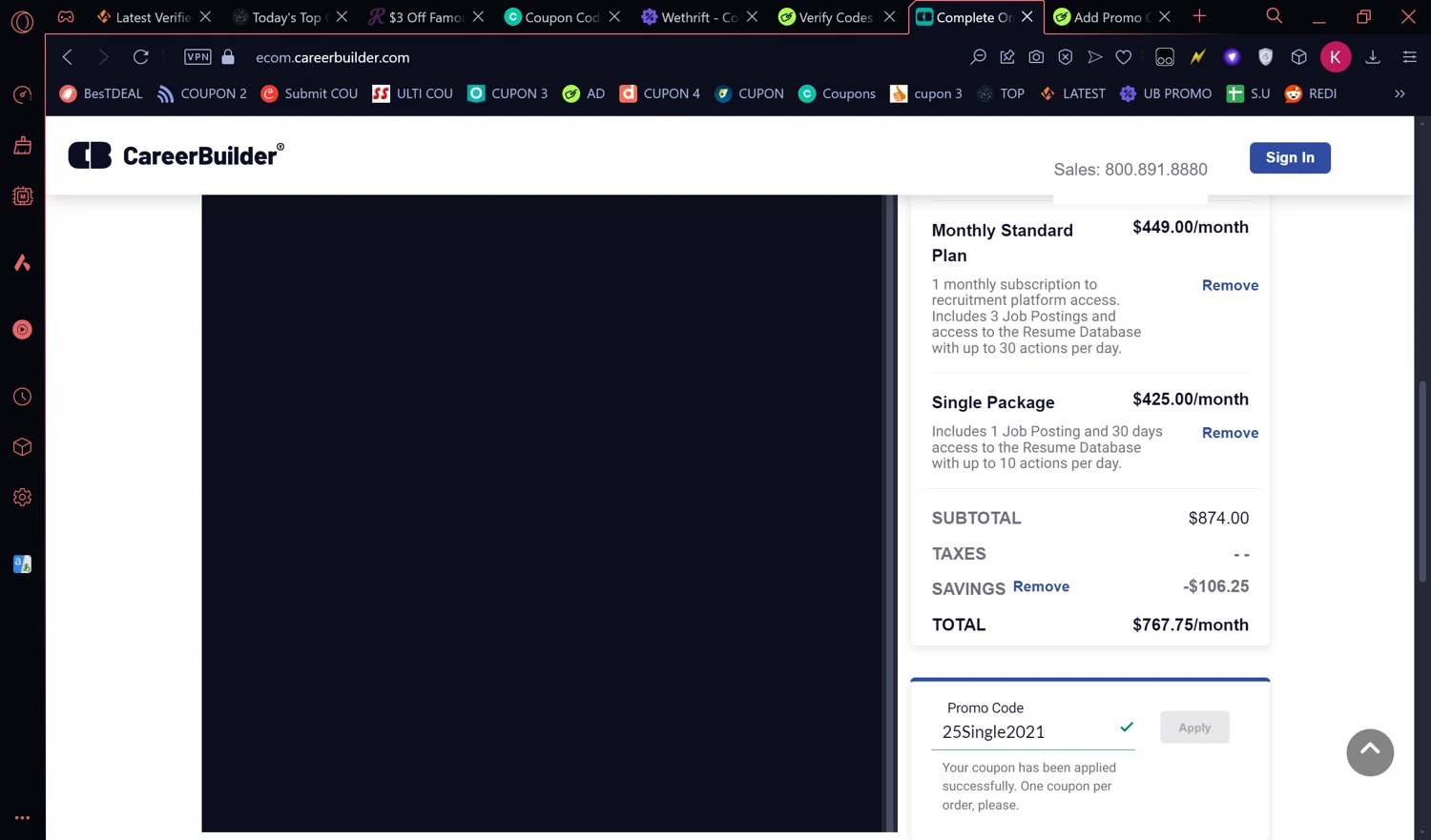
Task: Open the Opera main menu icon
Action: pos(22,20)
